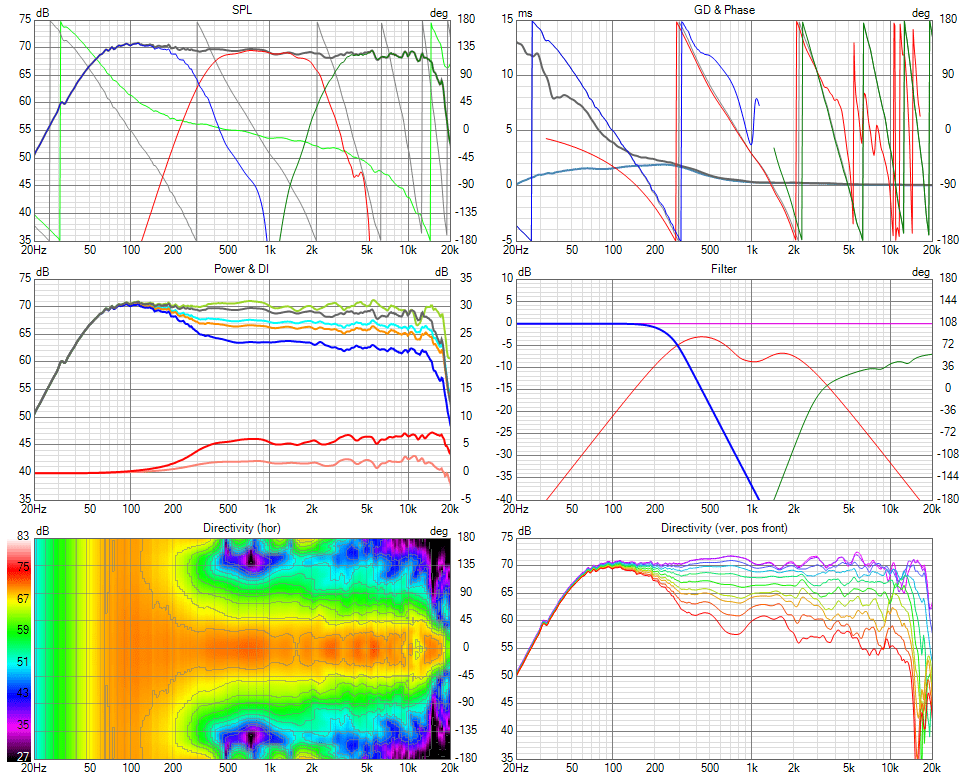Click the "20k" frequency label under the SPL chart
Screen dimensions: 966x779
coord(450,250)
